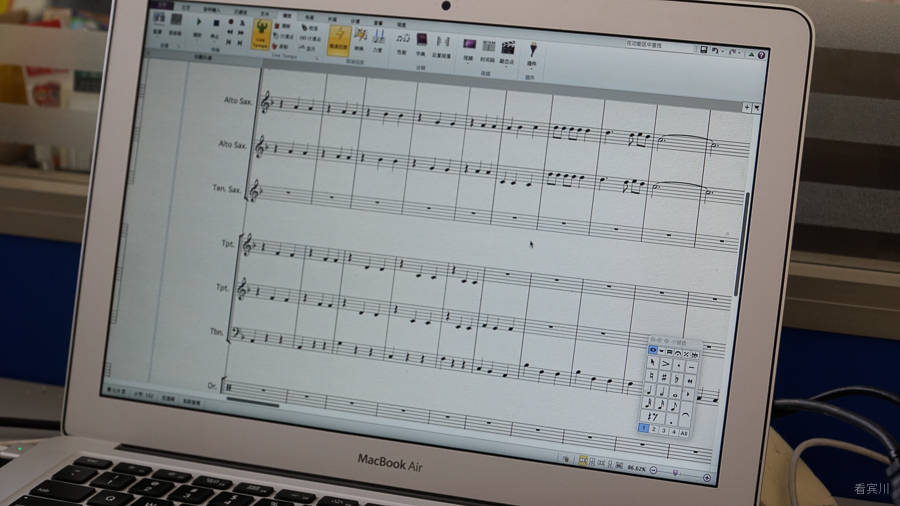This screenshot has width=900, height=506.
Task: Adjust the zoom slider in status bar
Action: (676, 473)
